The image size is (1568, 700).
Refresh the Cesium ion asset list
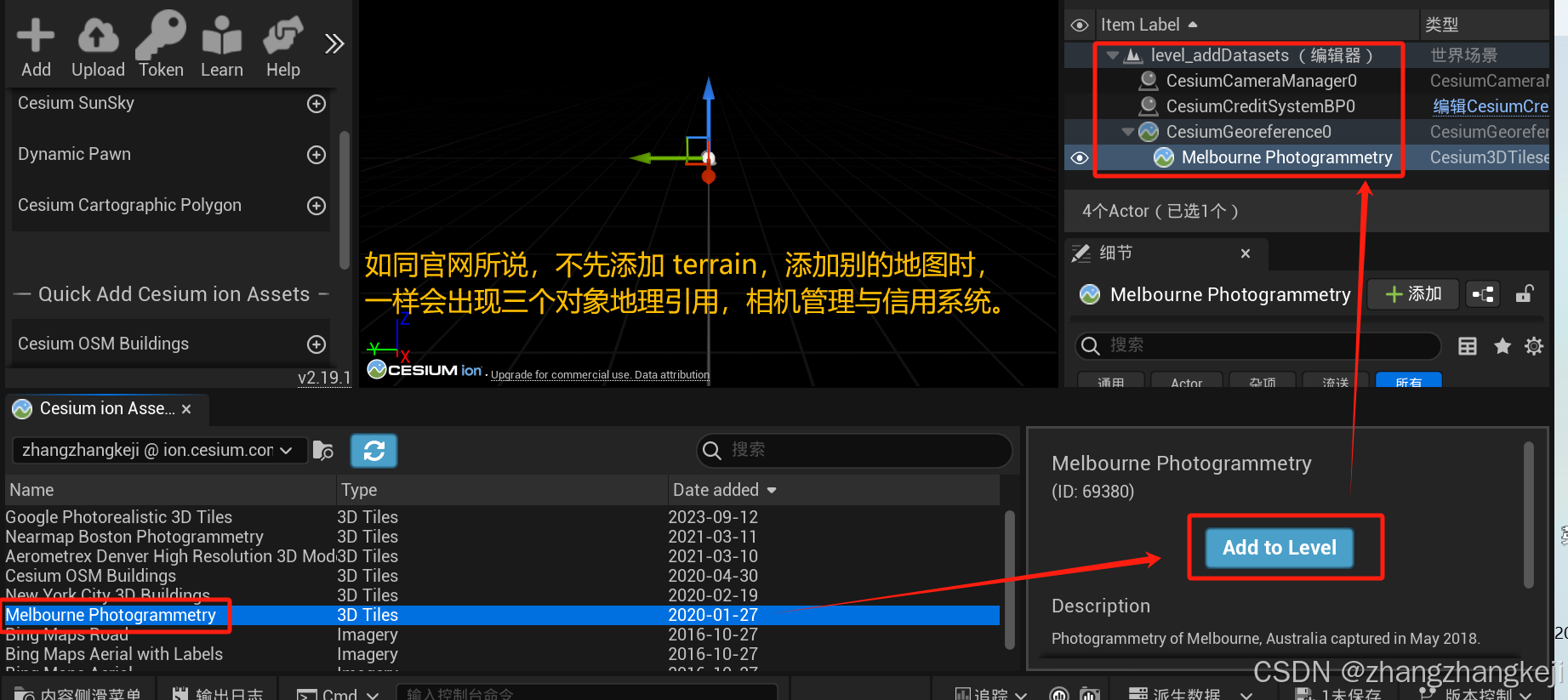pos(374,451)
